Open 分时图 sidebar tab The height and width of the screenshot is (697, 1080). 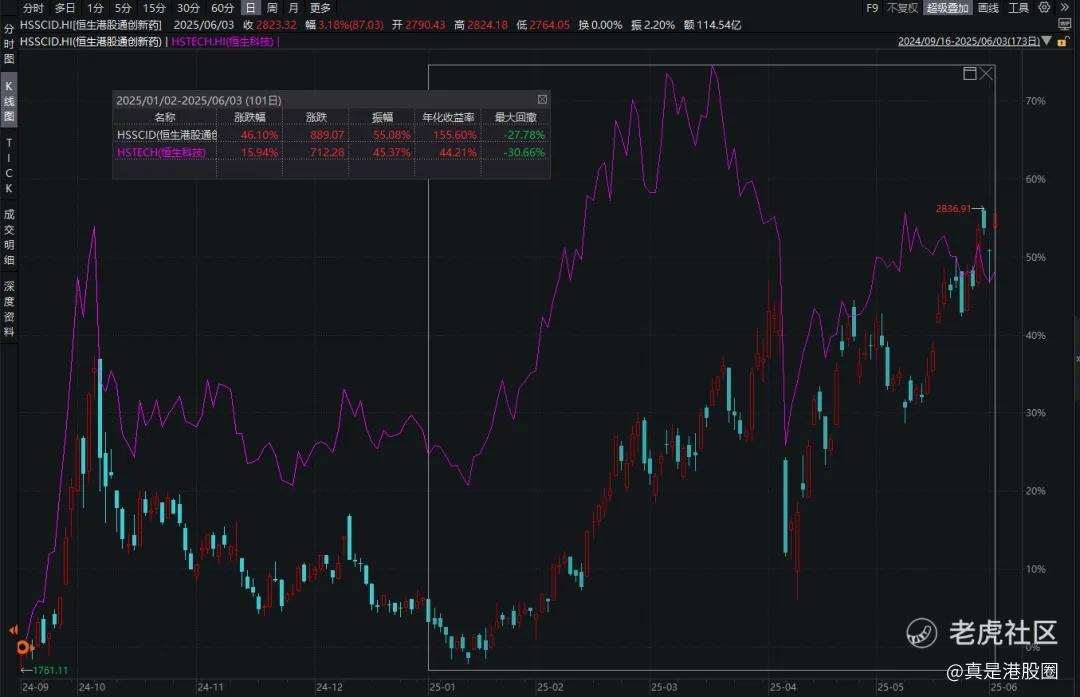[x=9, y=43]
